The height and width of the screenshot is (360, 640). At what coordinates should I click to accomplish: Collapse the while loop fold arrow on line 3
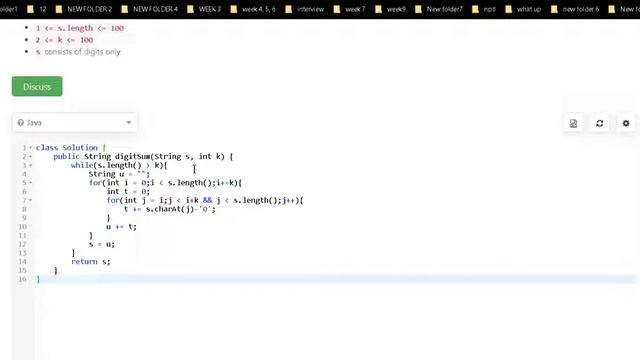[31, 165]
